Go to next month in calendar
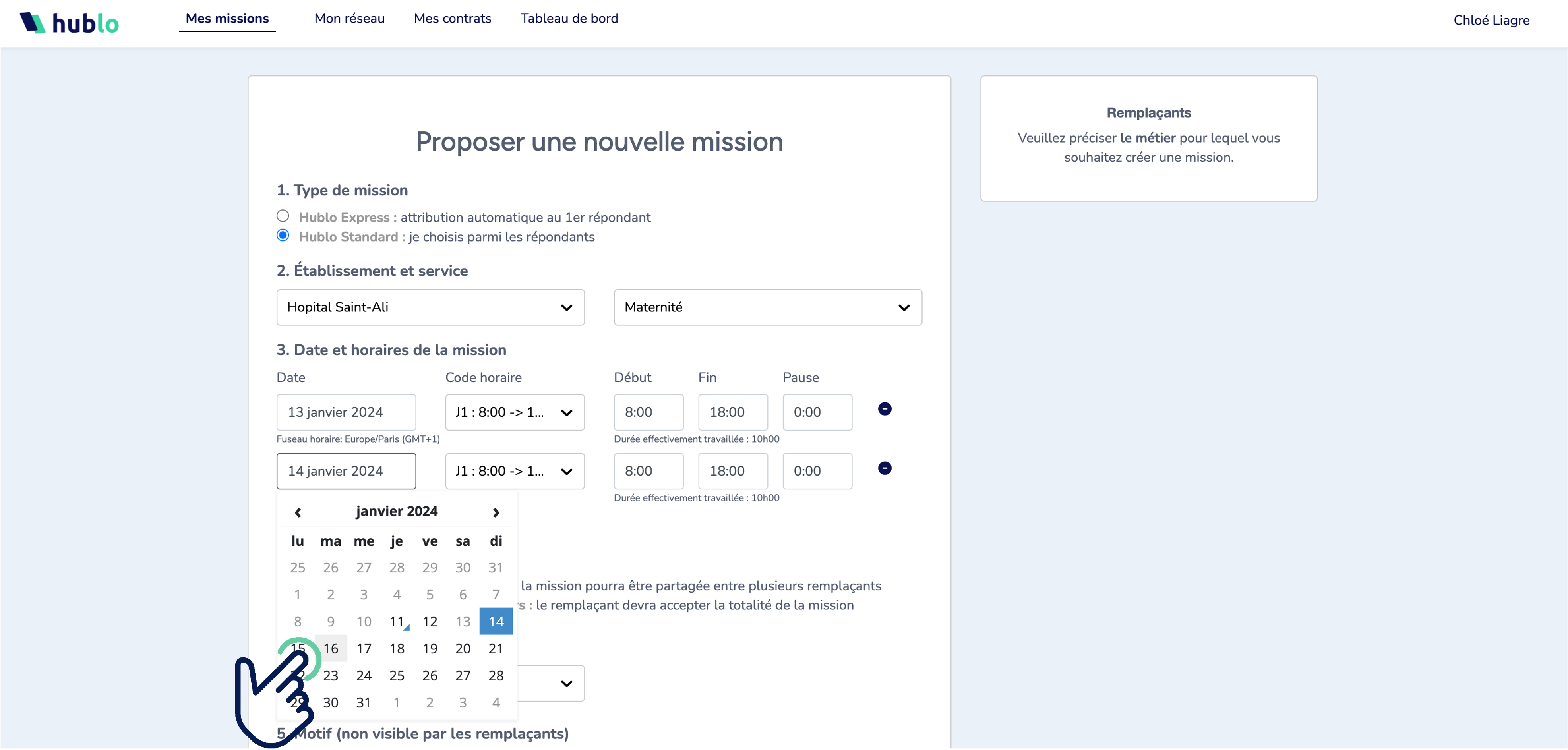The width and height of the screenshot is (1568, 750). [496, 512]
